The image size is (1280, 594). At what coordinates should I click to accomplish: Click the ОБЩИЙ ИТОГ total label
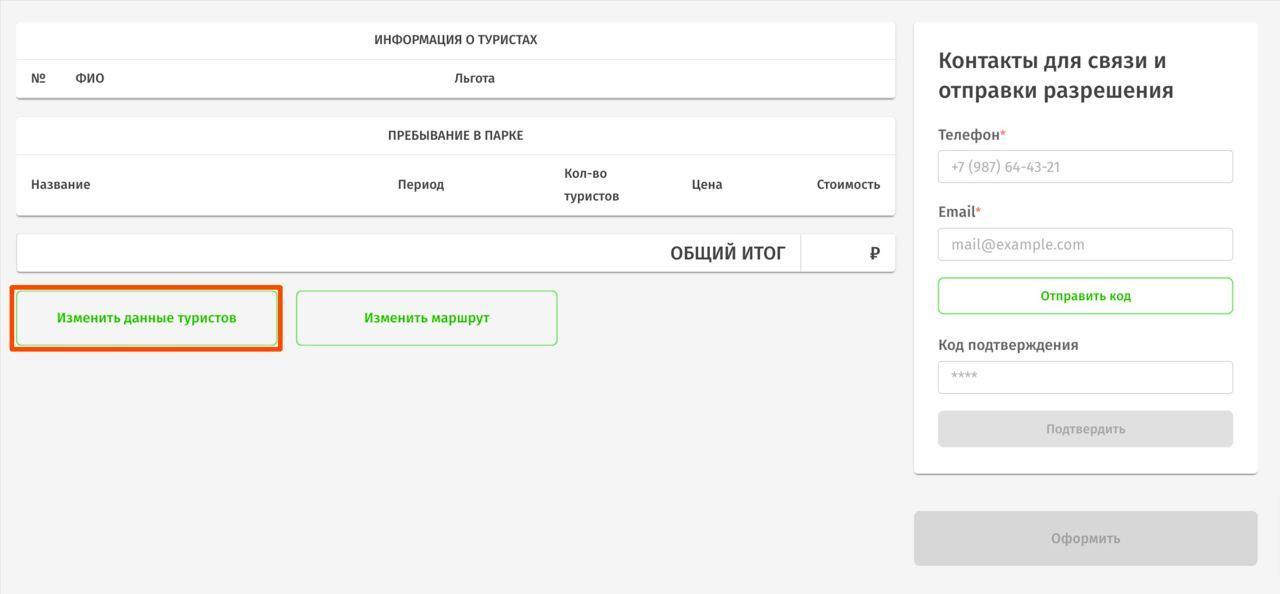[727, 253]
